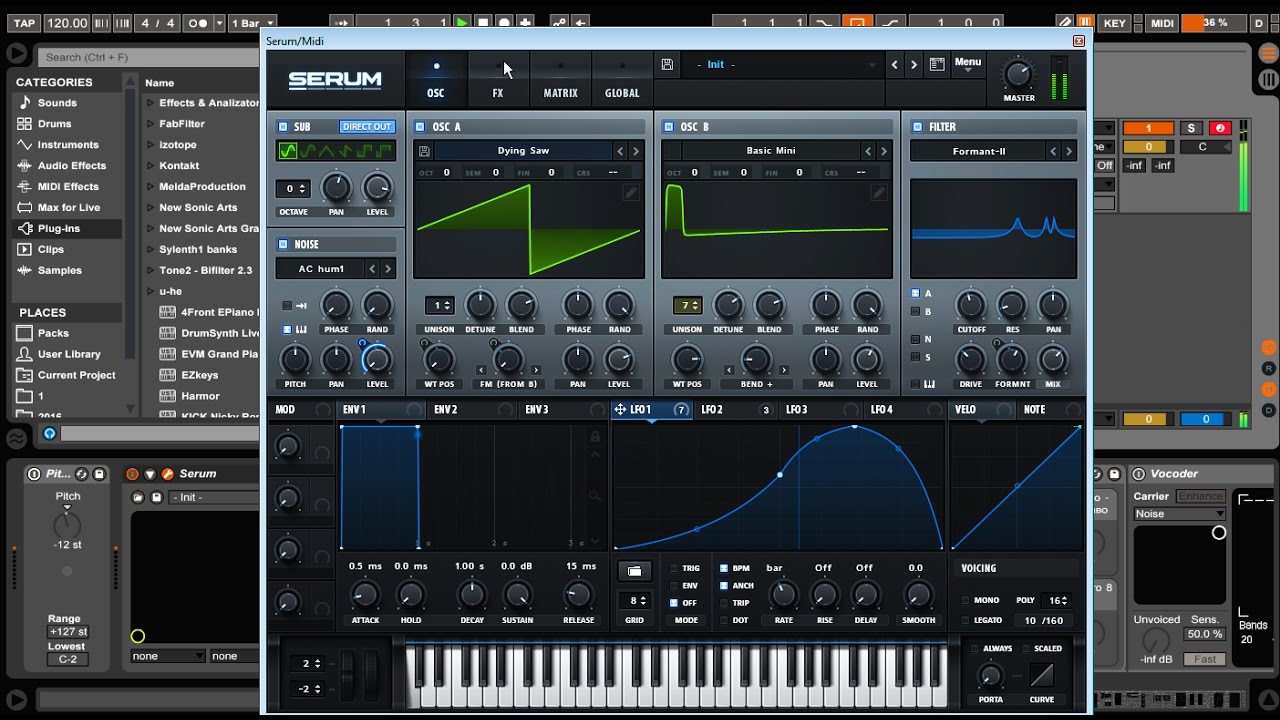
Task: Click Record button in Ableton transport
Action: coord(505,22)
